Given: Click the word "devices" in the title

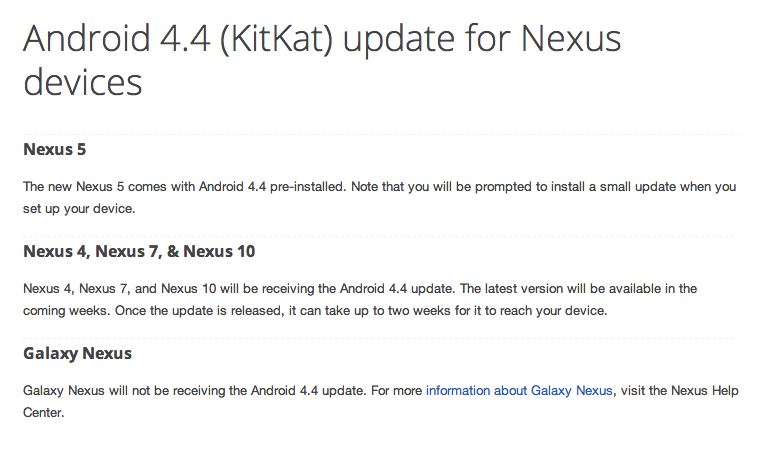Looking at the screenshot, I should tap(82, 83).
